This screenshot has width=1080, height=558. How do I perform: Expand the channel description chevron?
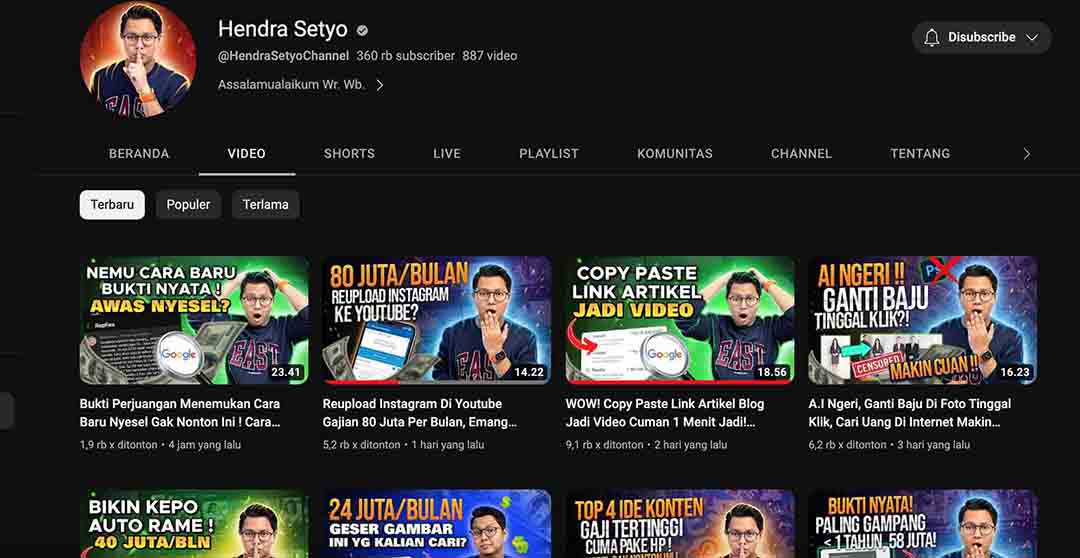coord(380,85)
